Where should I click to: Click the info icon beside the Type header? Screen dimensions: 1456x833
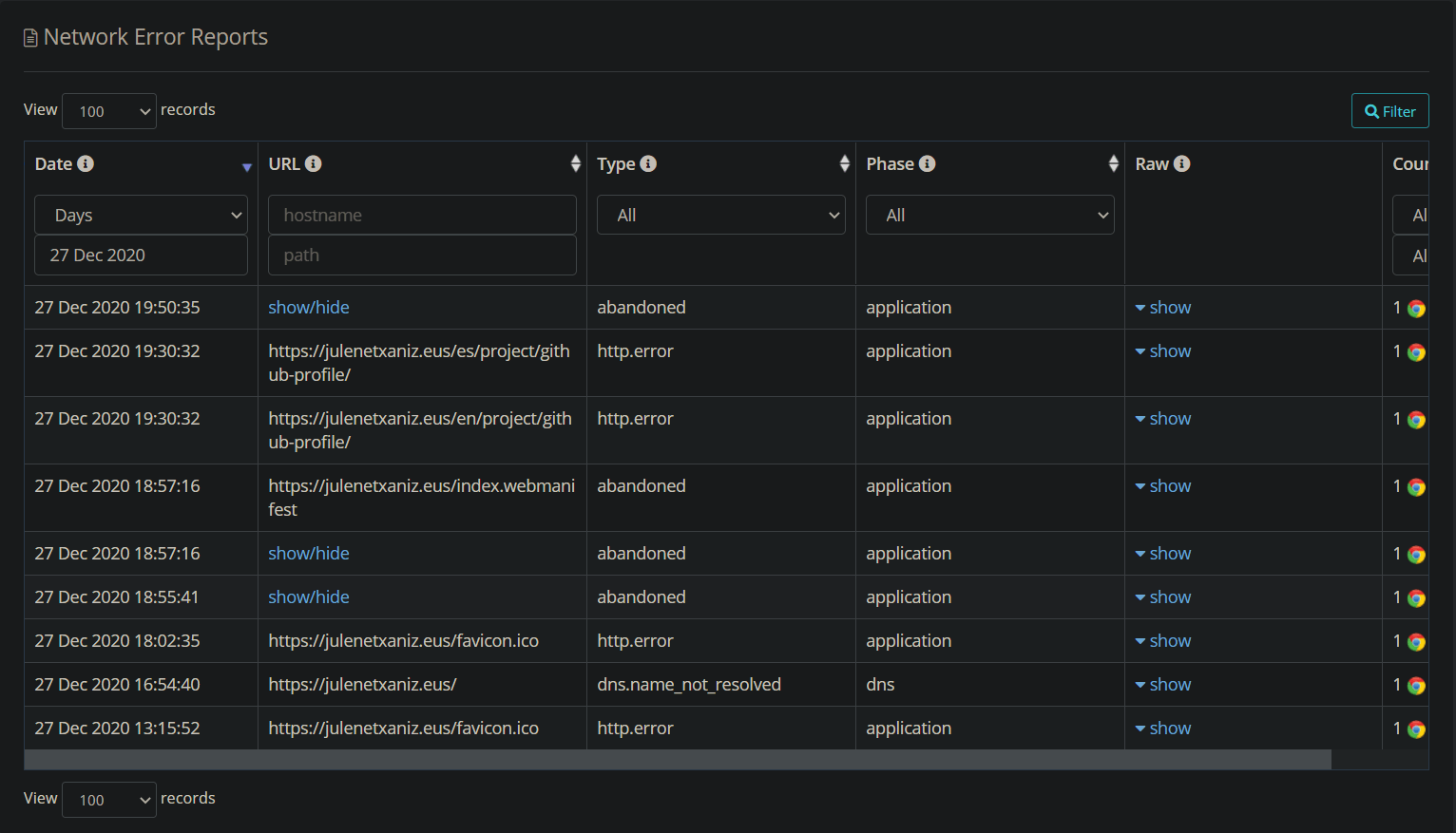point(650,163)
